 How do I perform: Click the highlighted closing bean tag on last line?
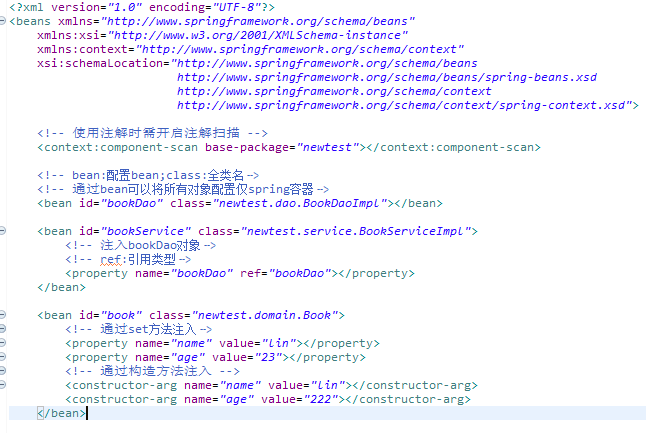tap(62, 413)
